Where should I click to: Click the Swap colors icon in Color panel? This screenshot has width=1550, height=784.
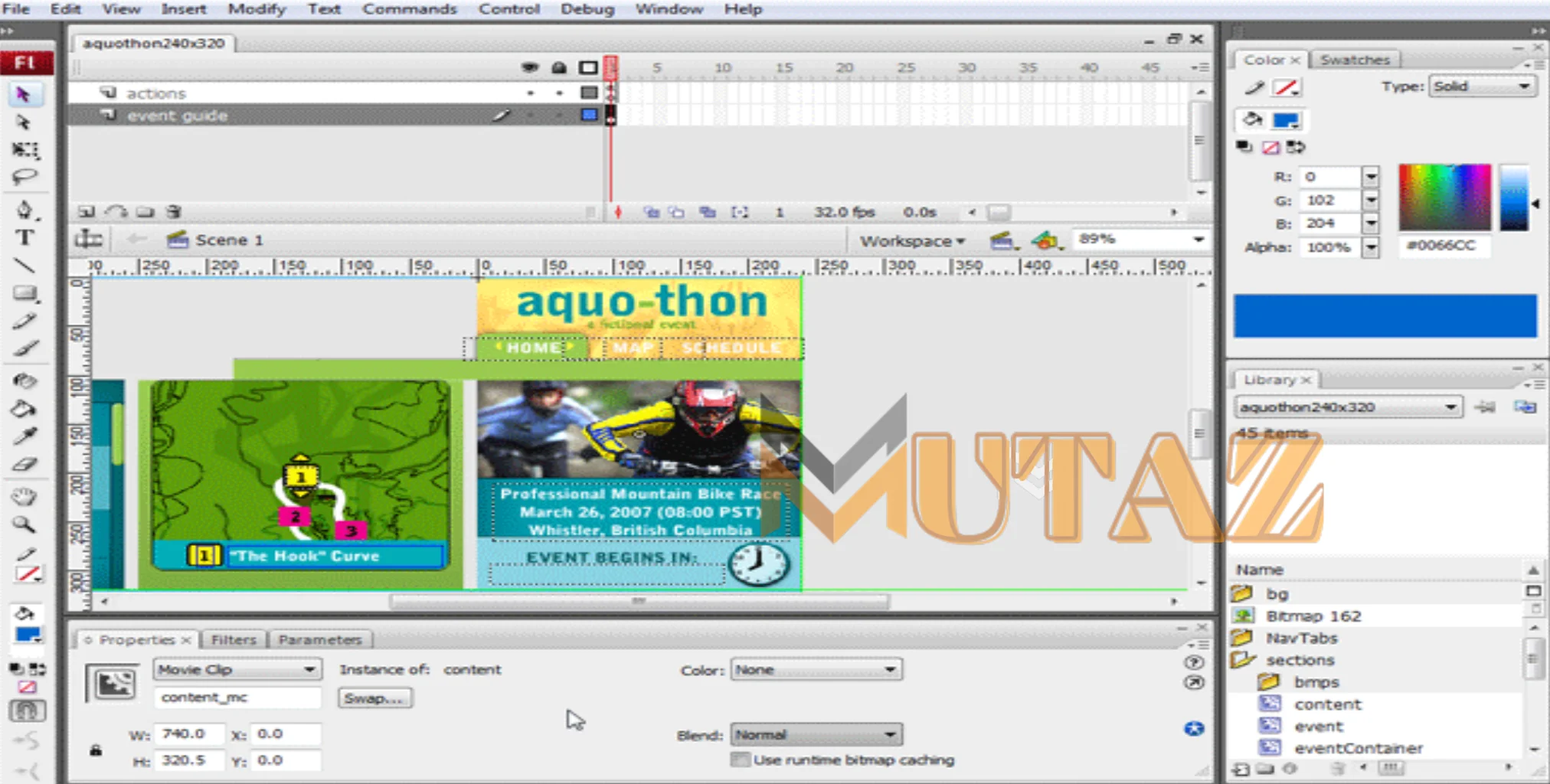click(1296, 147)
